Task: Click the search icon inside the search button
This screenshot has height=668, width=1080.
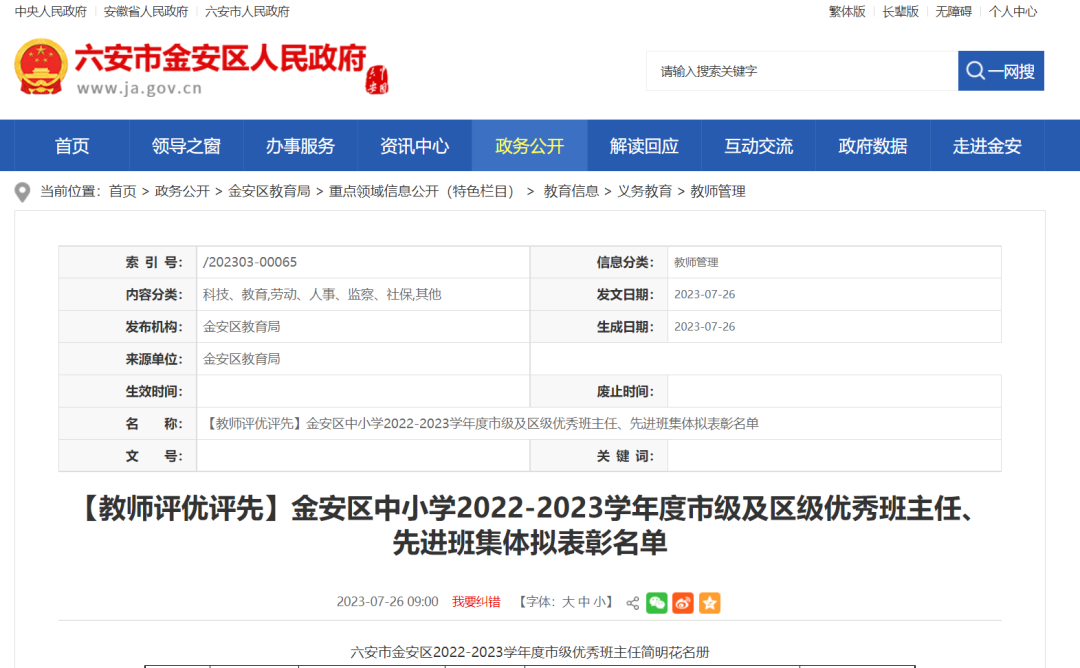Action: 973,70
